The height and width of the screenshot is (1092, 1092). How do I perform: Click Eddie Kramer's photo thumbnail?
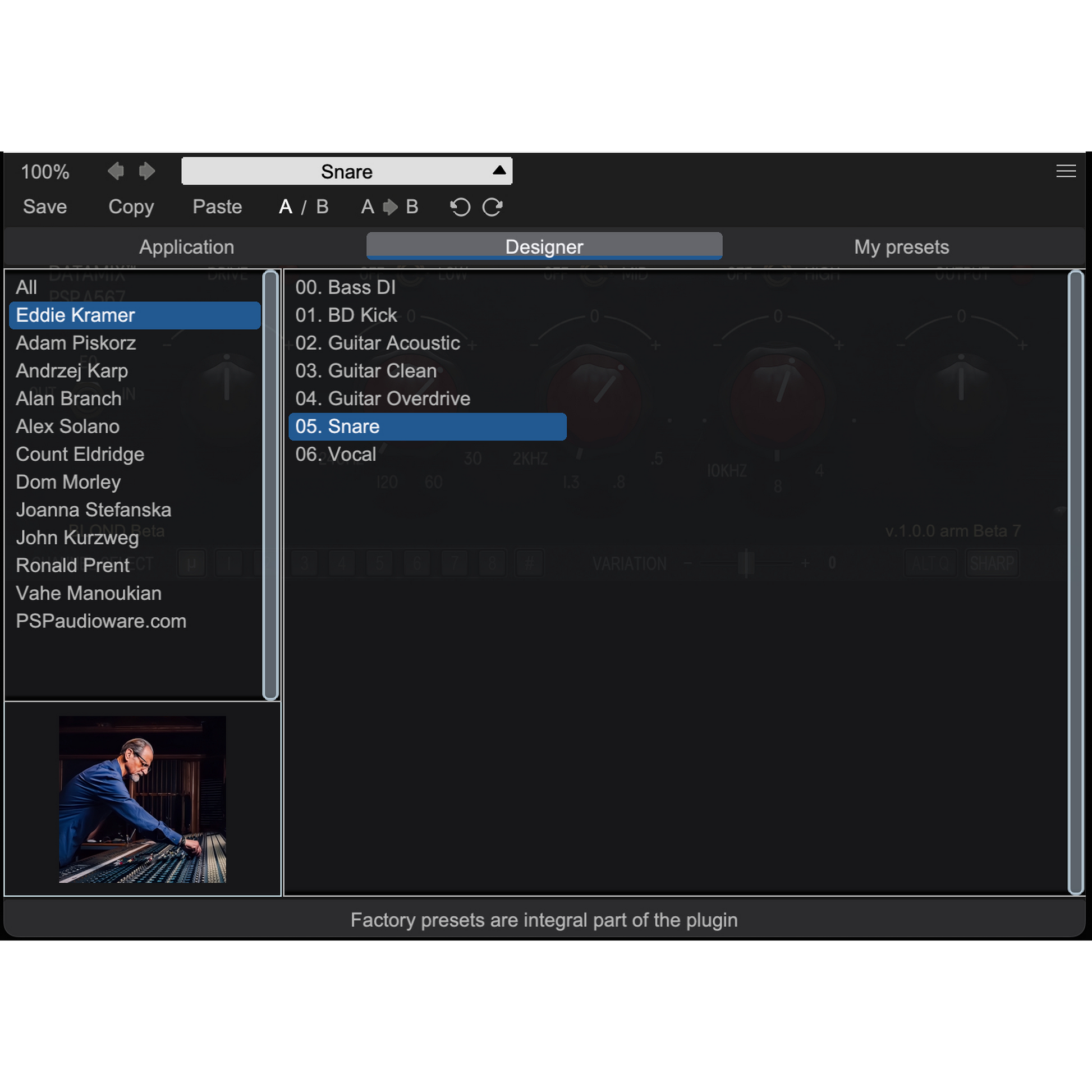[x=143, y=799]
